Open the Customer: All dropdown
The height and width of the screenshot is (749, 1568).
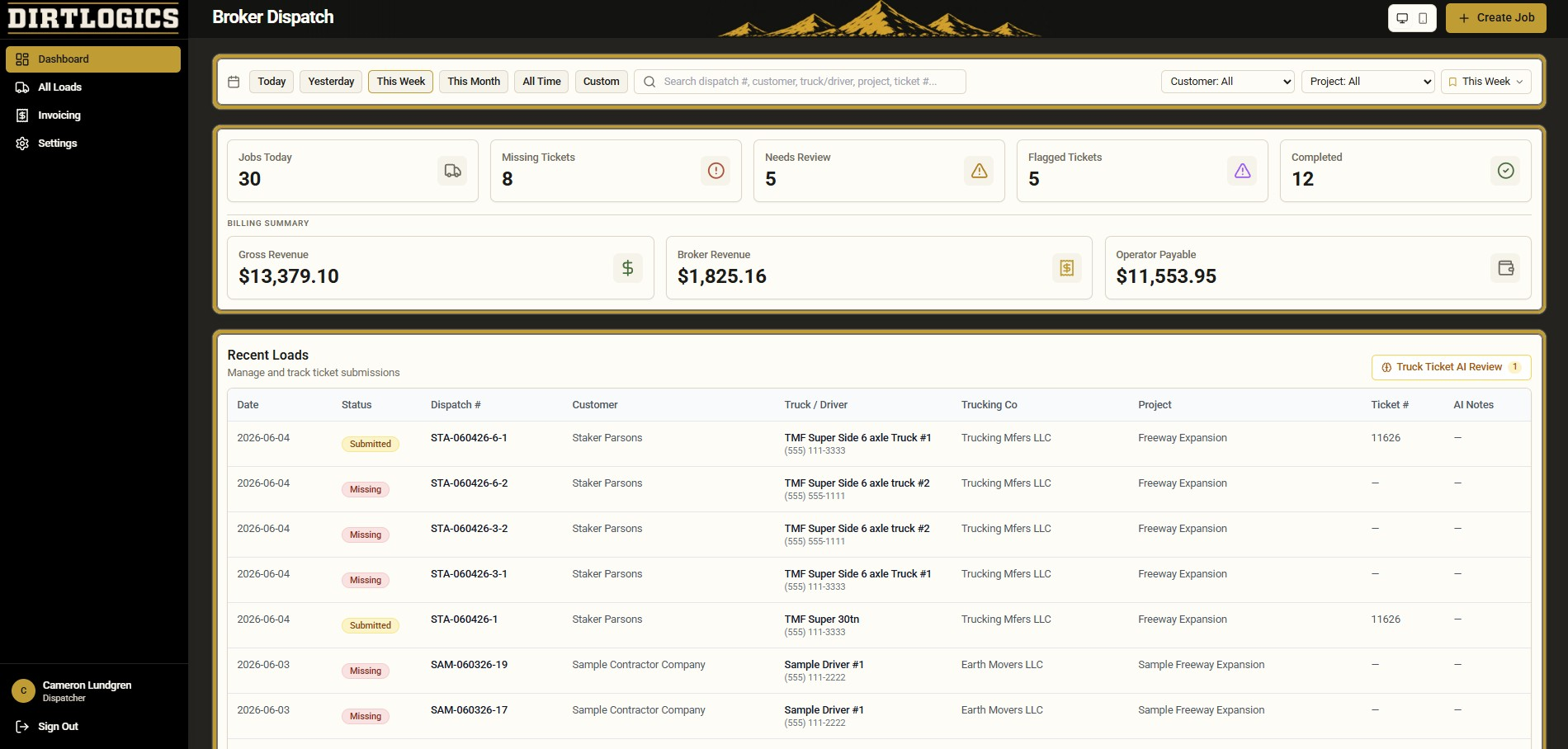[1228, 82]
